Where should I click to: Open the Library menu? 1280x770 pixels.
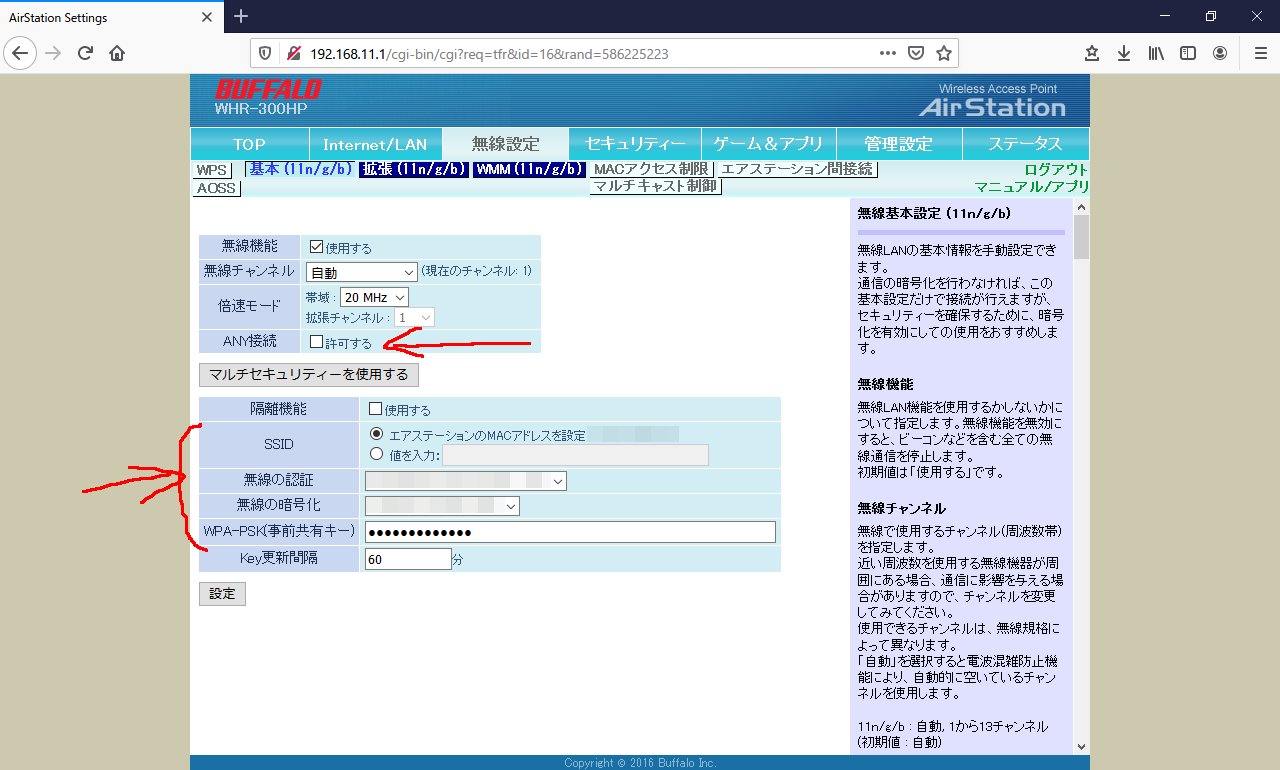click(1156, 53)
